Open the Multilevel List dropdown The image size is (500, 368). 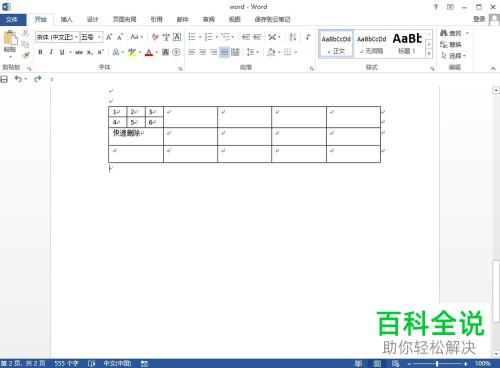coord(233,37)
